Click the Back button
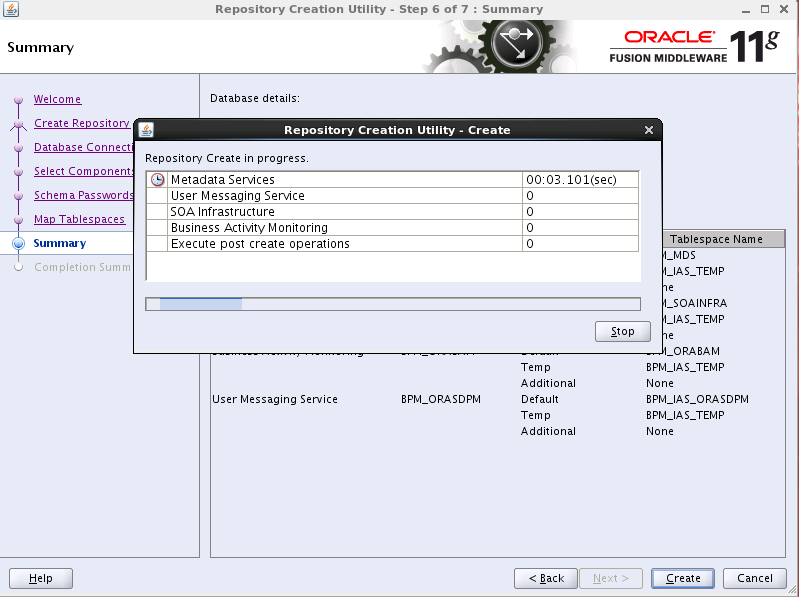The image size is (800, 599). pyautogui.click(x=546, y=579)
